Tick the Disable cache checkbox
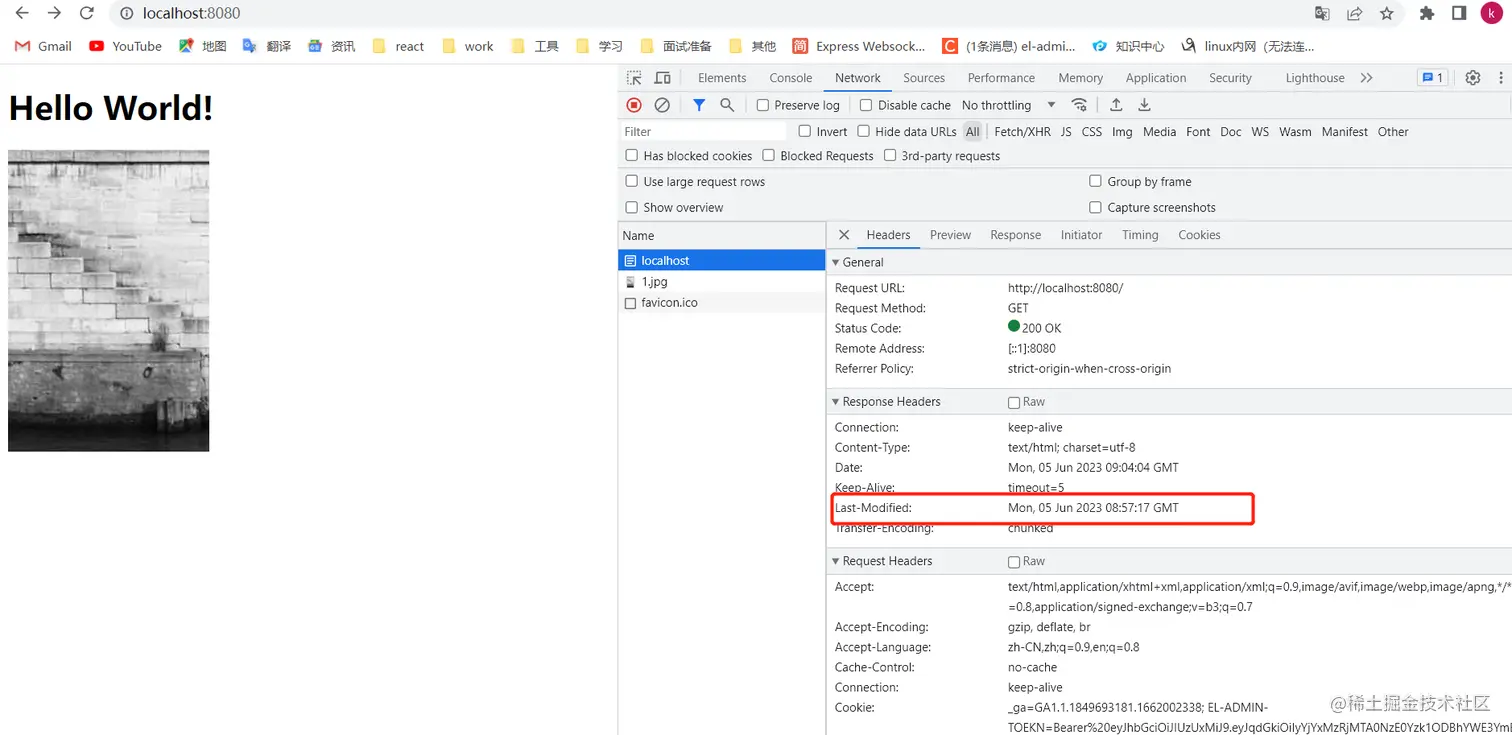This screenshot has height=735, width=1512. tap(866, 105)
